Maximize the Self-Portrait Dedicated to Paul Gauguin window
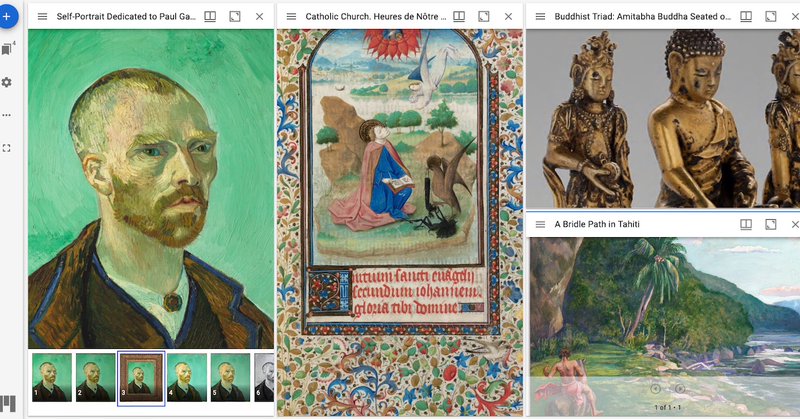The height and width of the screenshot is (419, 800). coord(235,16)
